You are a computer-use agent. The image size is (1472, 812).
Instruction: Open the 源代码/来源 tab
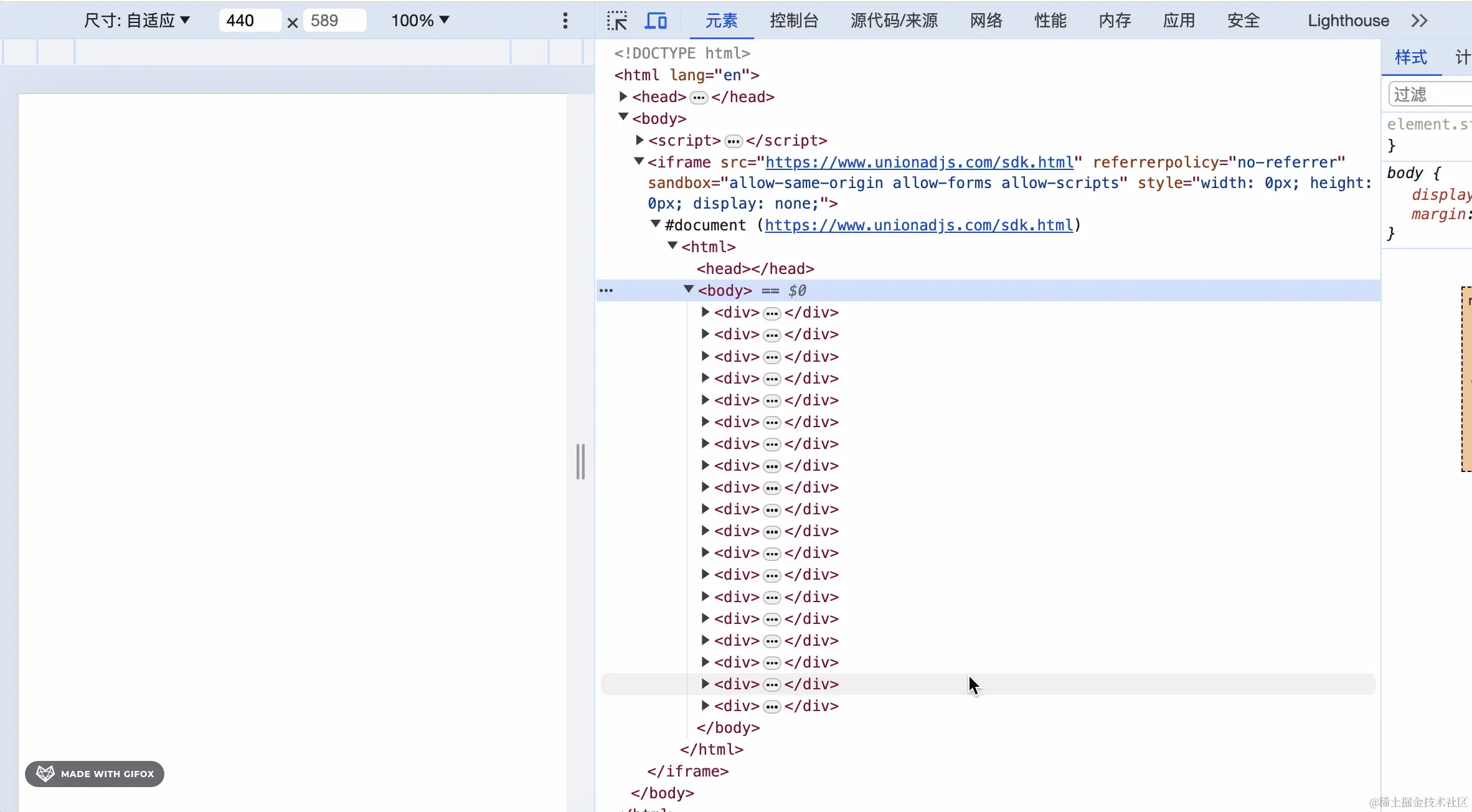coord(894,21)
